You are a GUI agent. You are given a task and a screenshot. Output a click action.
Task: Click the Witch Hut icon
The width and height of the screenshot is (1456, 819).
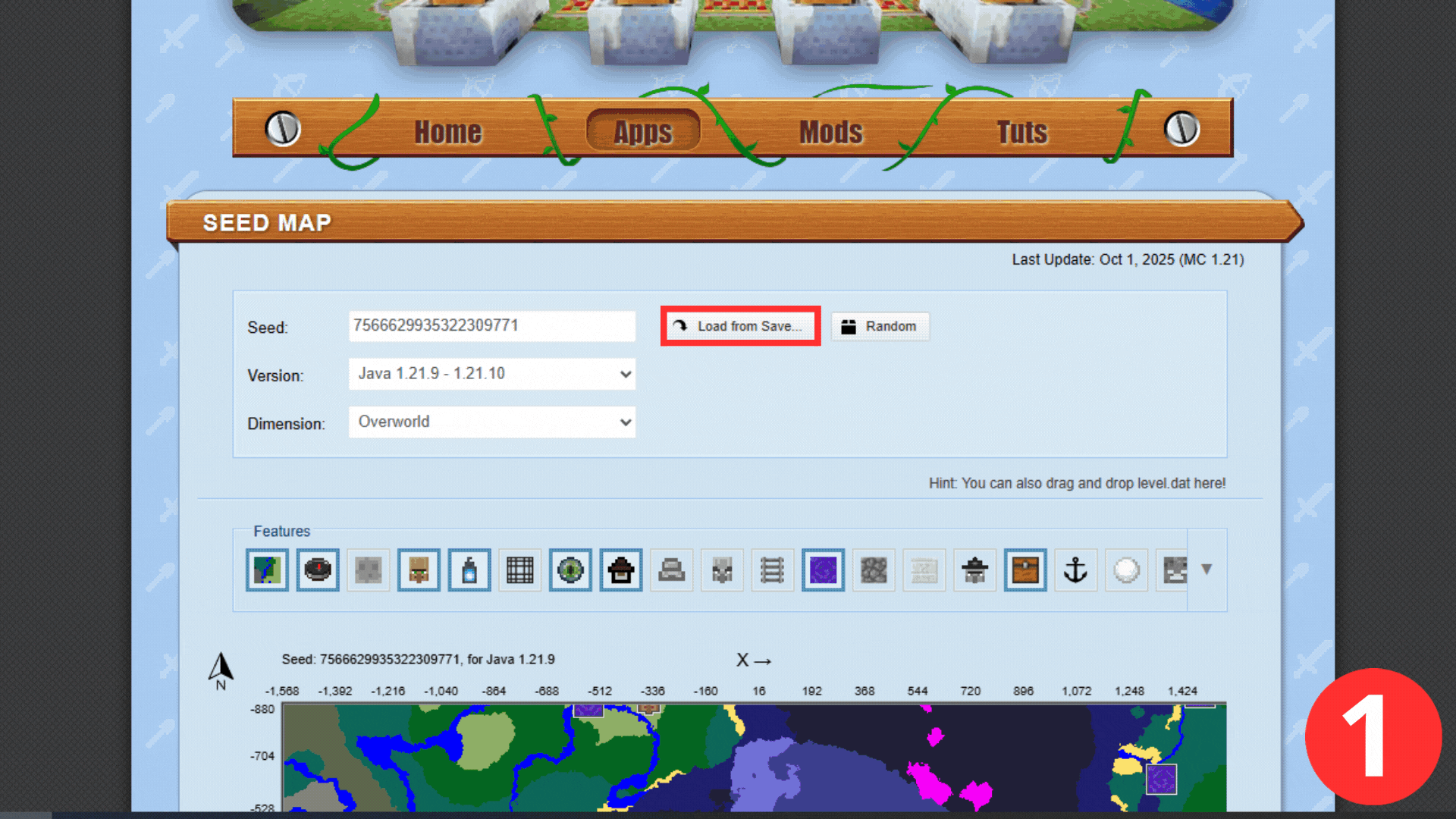coord(621,570)
